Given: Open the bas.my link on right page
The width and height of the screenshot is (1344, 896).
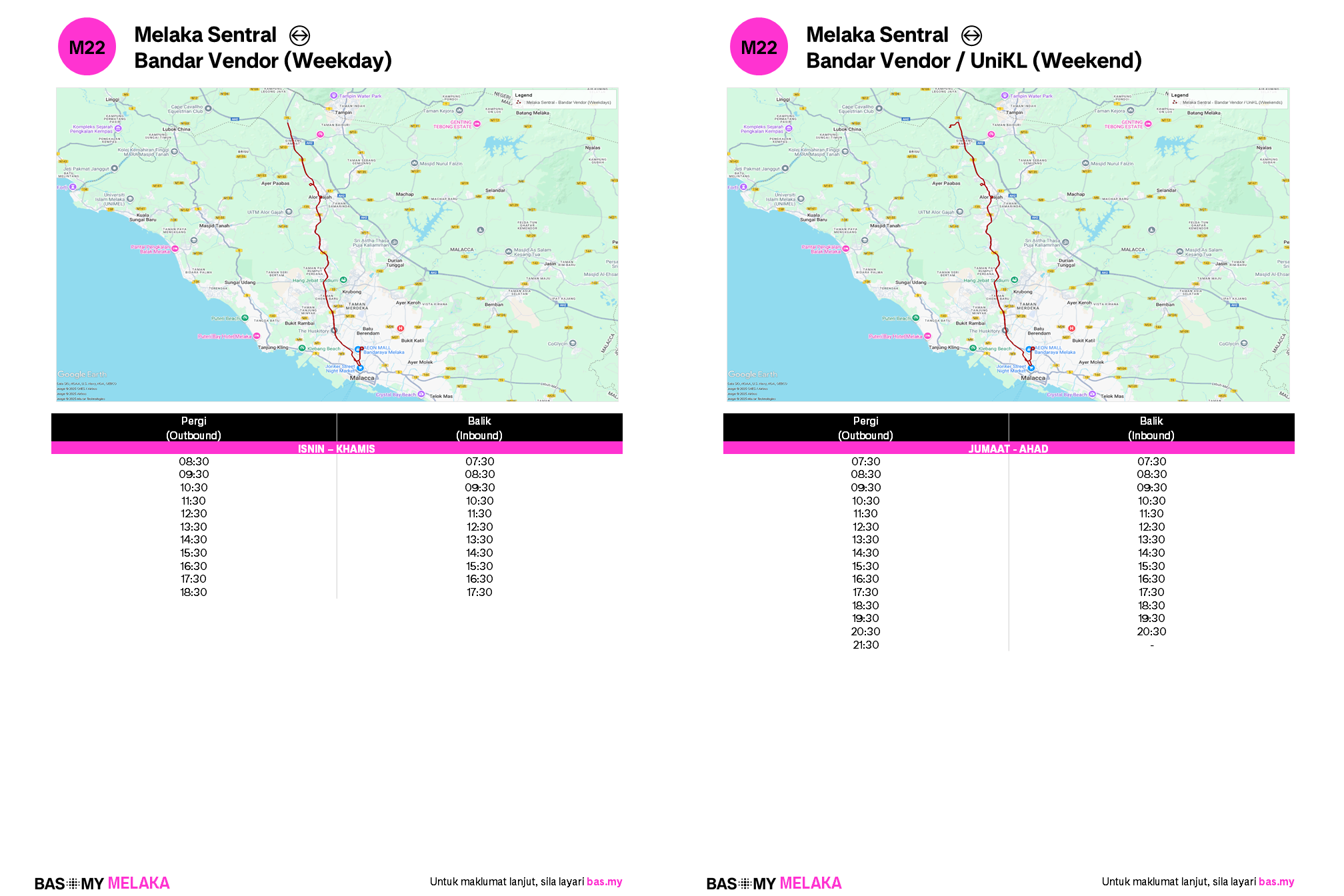Looking at the screenshot, I should point(1276,881).
